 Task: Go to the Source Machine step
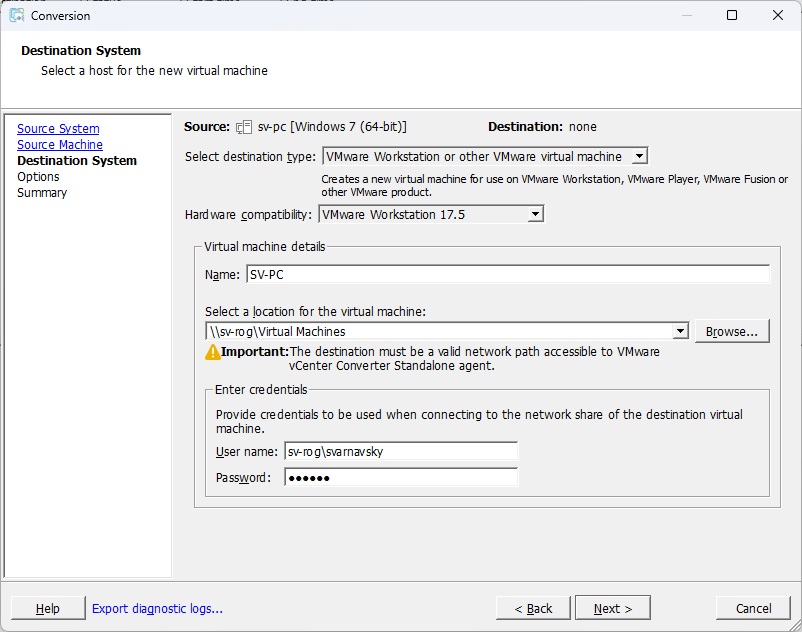[60, 145]
